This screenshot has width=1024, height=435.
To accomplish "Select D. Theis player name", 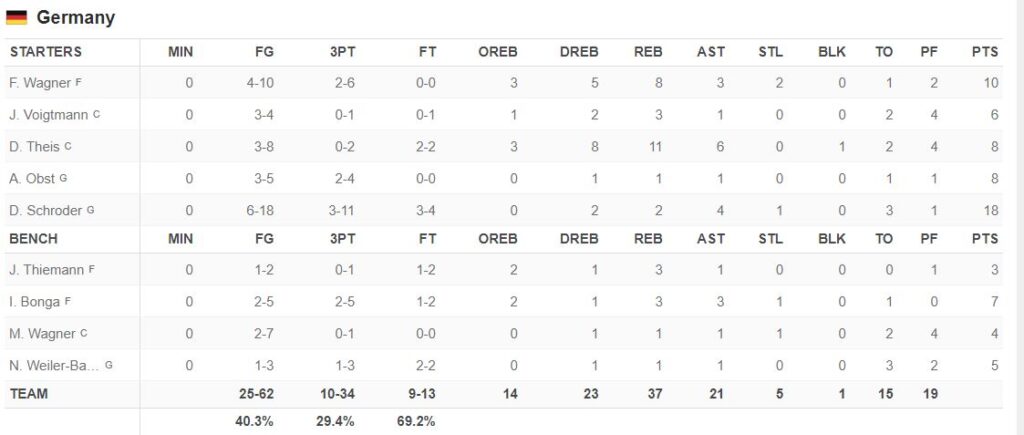I will pos(34,146).
